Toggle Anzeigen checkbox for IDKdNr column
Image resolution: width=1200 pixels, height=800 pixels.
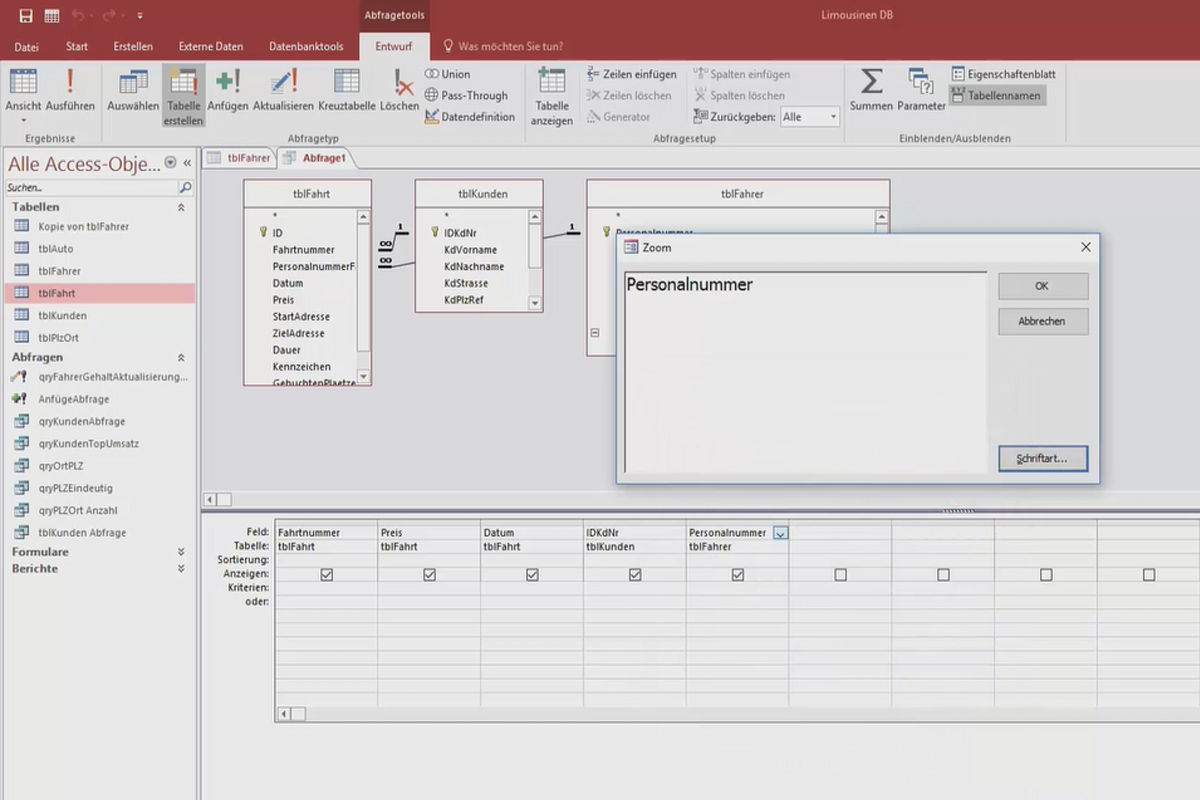[x=635, y=575]
